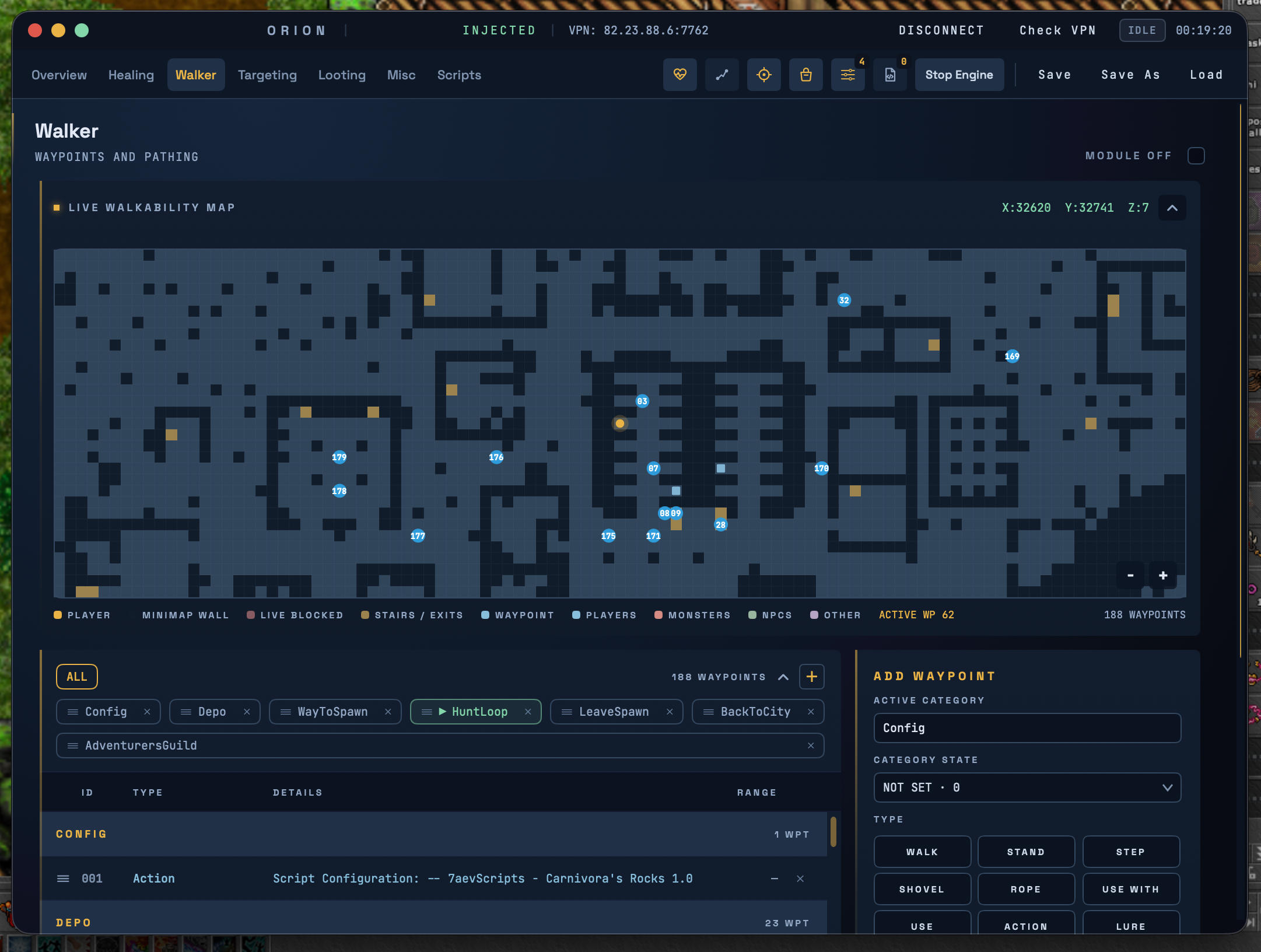The height and width of the screenshot is (952, 1261).
Task: Zoom out the walkability map
Action: (x=1130, y=576)
